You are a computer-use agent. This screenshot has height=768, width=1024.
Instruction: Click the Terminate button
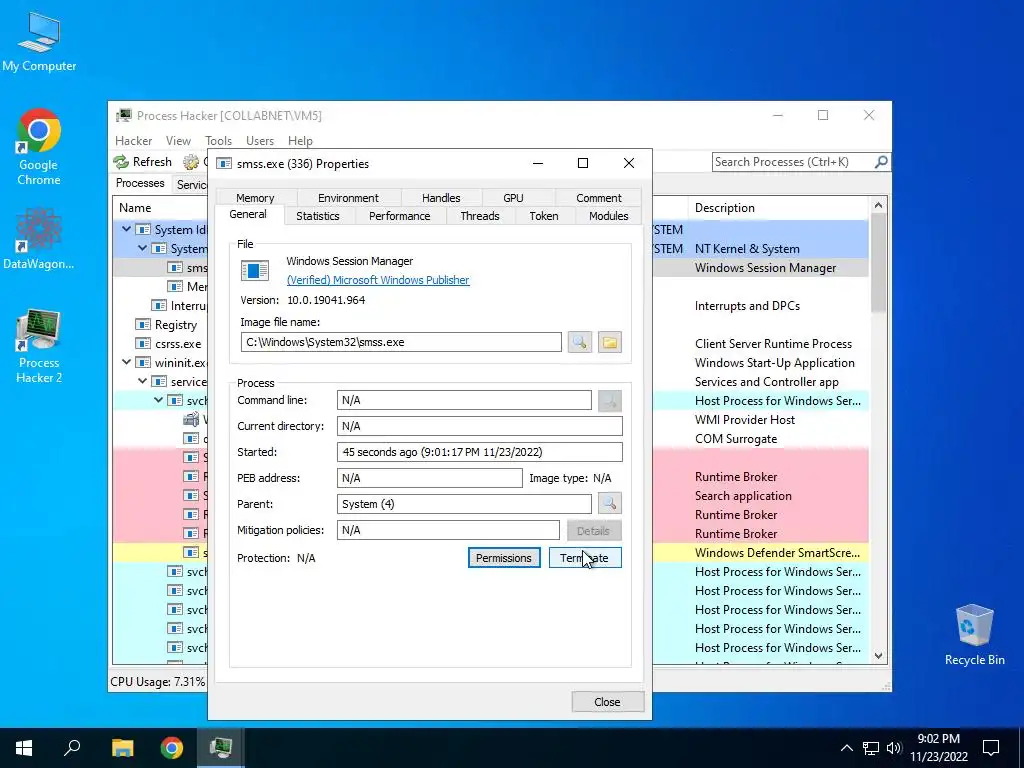585,558
